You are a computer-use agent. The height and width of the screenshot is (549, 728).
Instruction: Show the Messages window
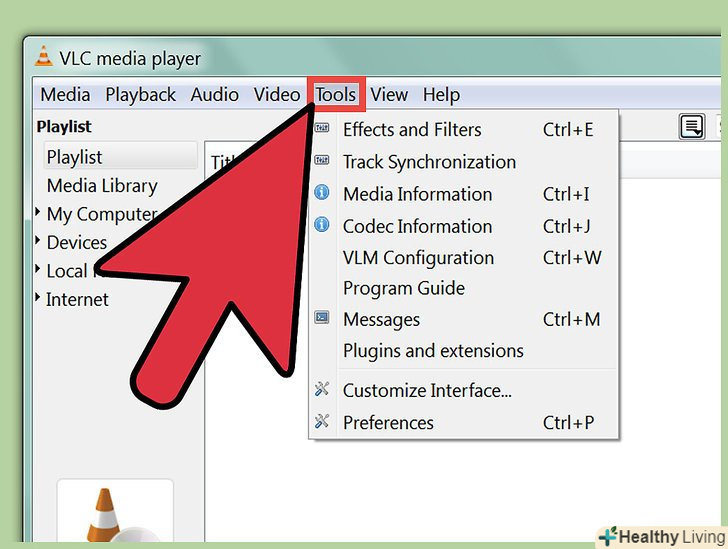tap(463, 320)
